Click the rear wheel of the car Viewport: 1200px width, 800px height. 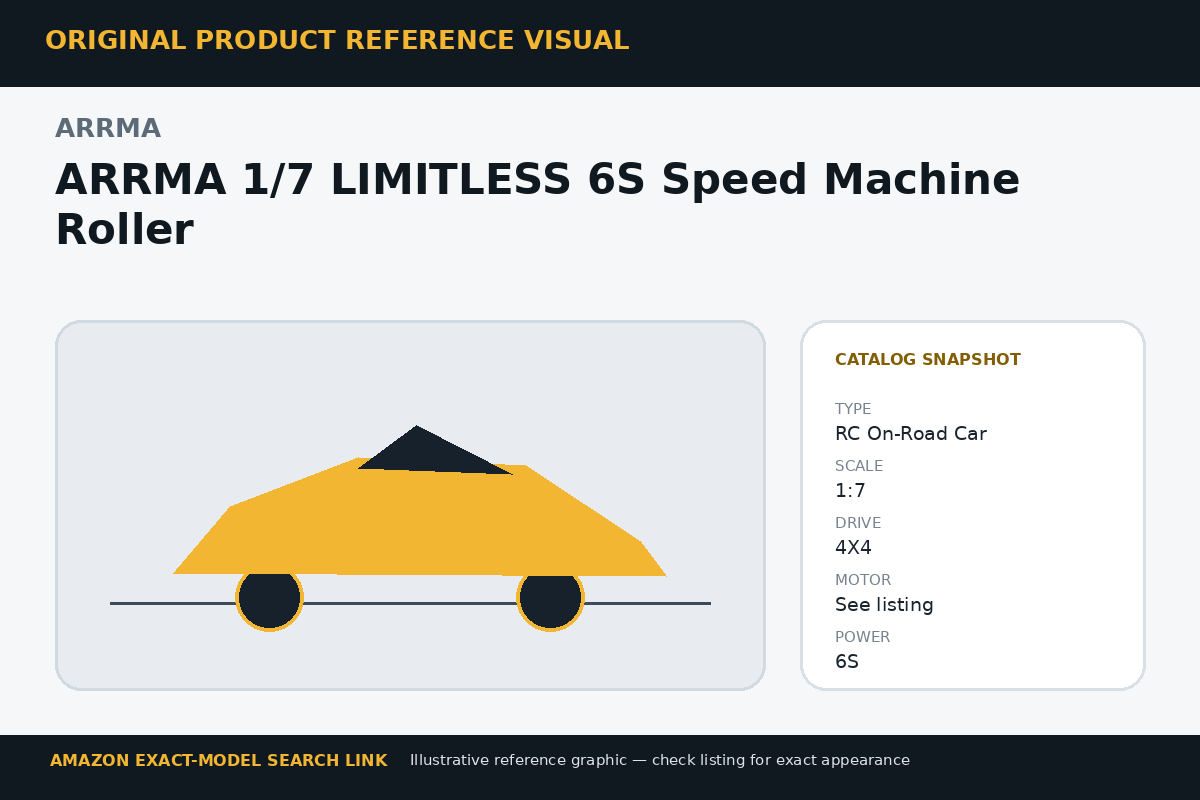click(269, 598)
